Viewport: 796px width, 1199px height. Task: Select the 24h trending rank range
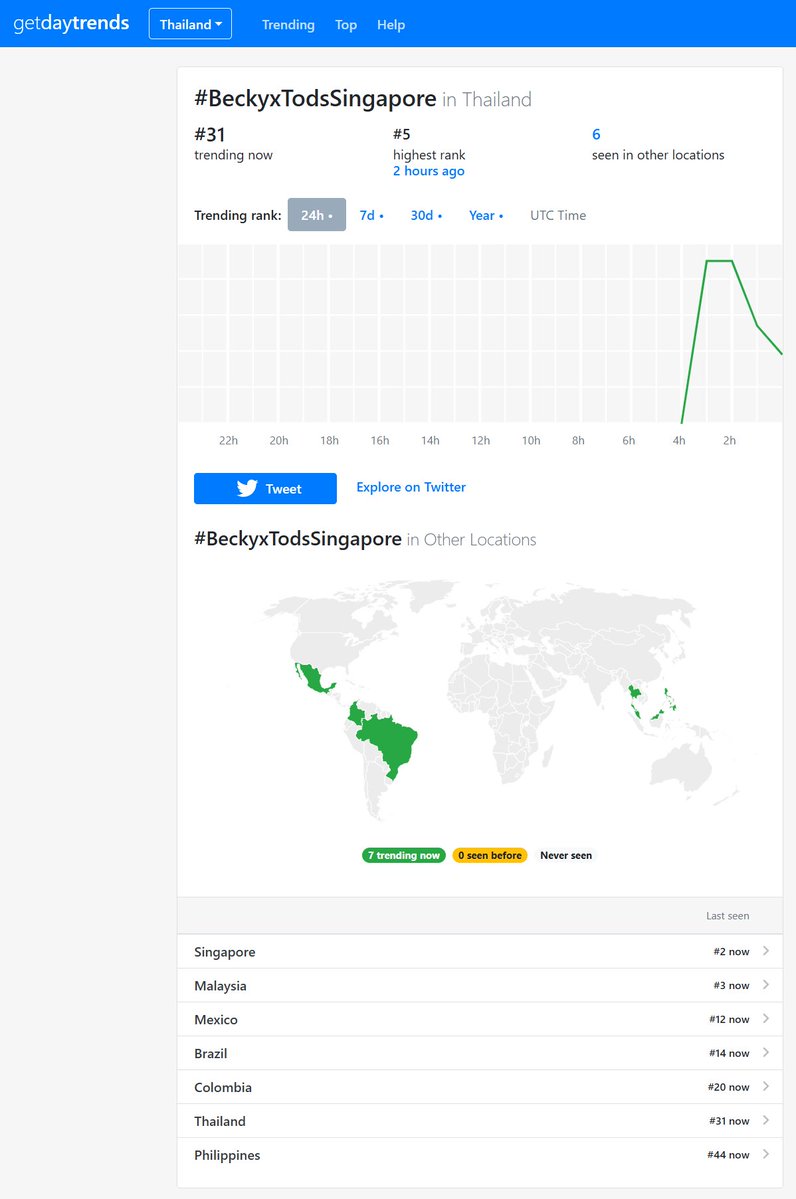(x=317, y=215)
